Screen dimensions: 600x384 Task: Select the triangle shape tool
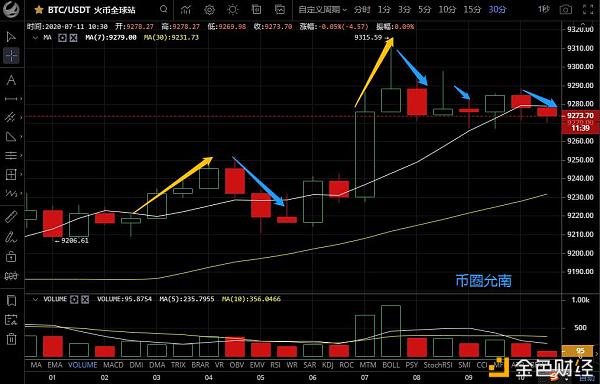pos(11,136)
